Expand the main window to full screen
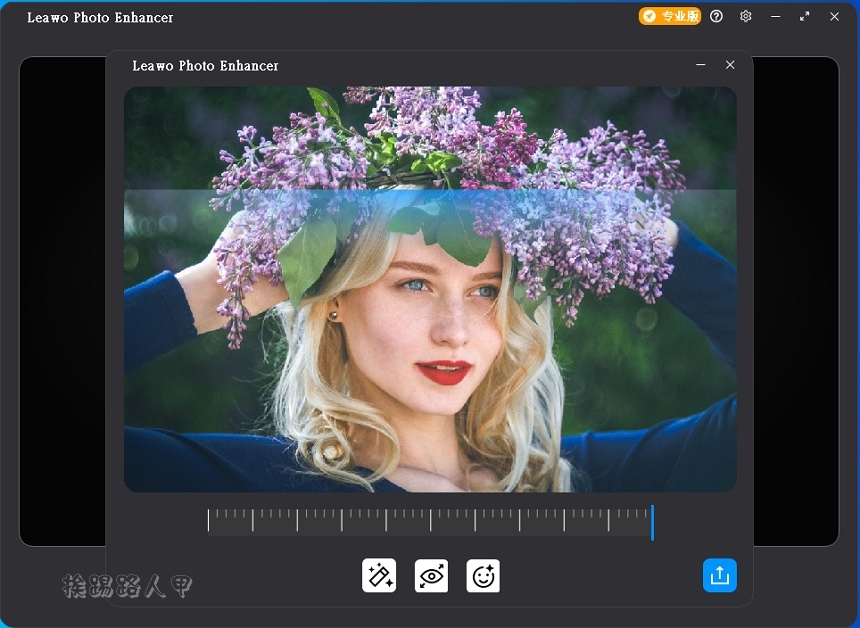The width and height of the screenshot is (860, 628). pos(804,16)
